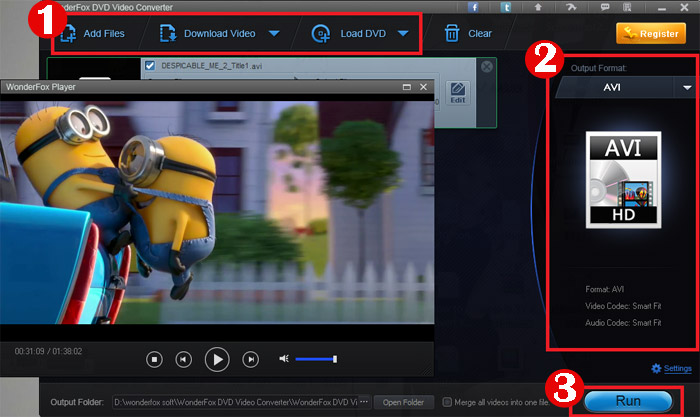
Task: Remove the DESPICABLE_ME_2_Title1.avi item with X
Action: point(487,67)
